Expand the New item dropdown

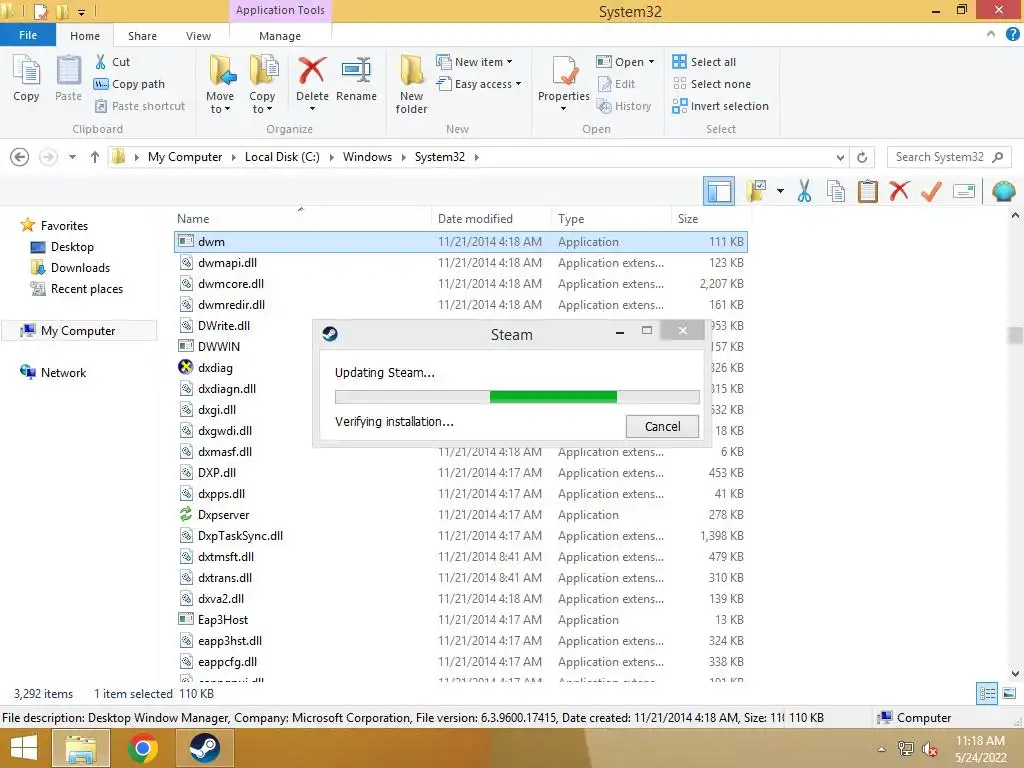click(x=509, y=62)
